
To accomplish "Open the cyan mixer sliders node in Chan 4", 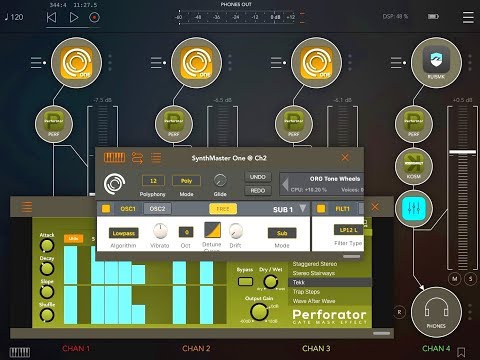I will [x=414, y=208].
